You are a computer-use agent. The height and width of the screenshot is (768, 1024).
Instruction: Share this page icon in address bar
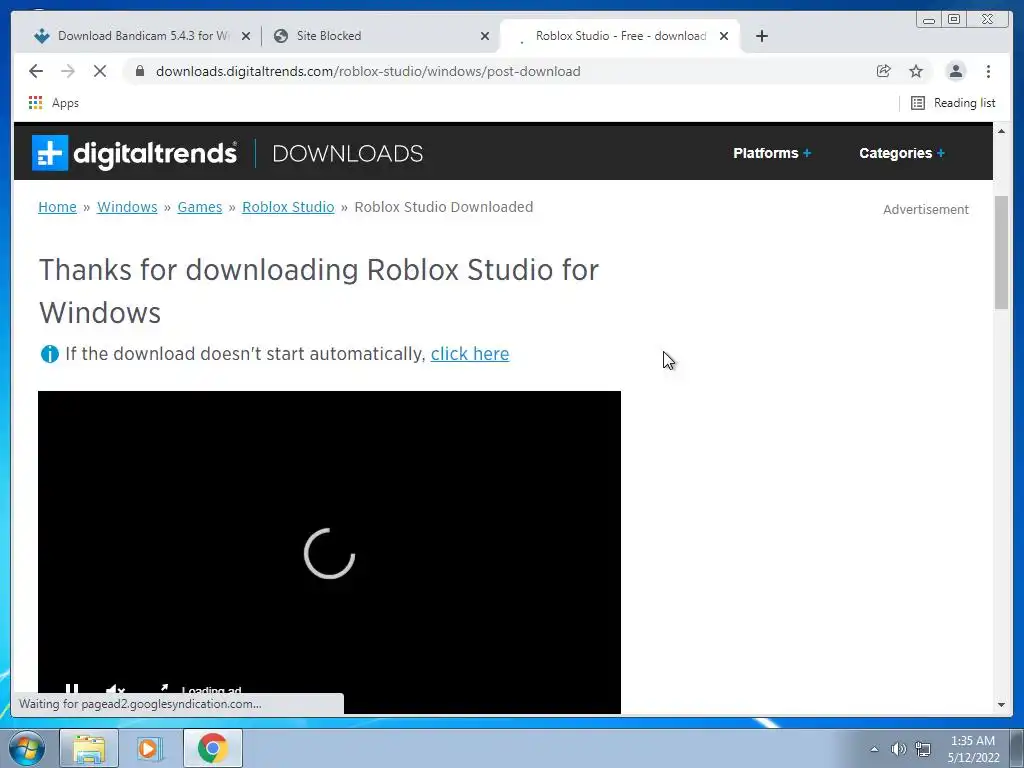pyautogui.click(x=884, y=71)
